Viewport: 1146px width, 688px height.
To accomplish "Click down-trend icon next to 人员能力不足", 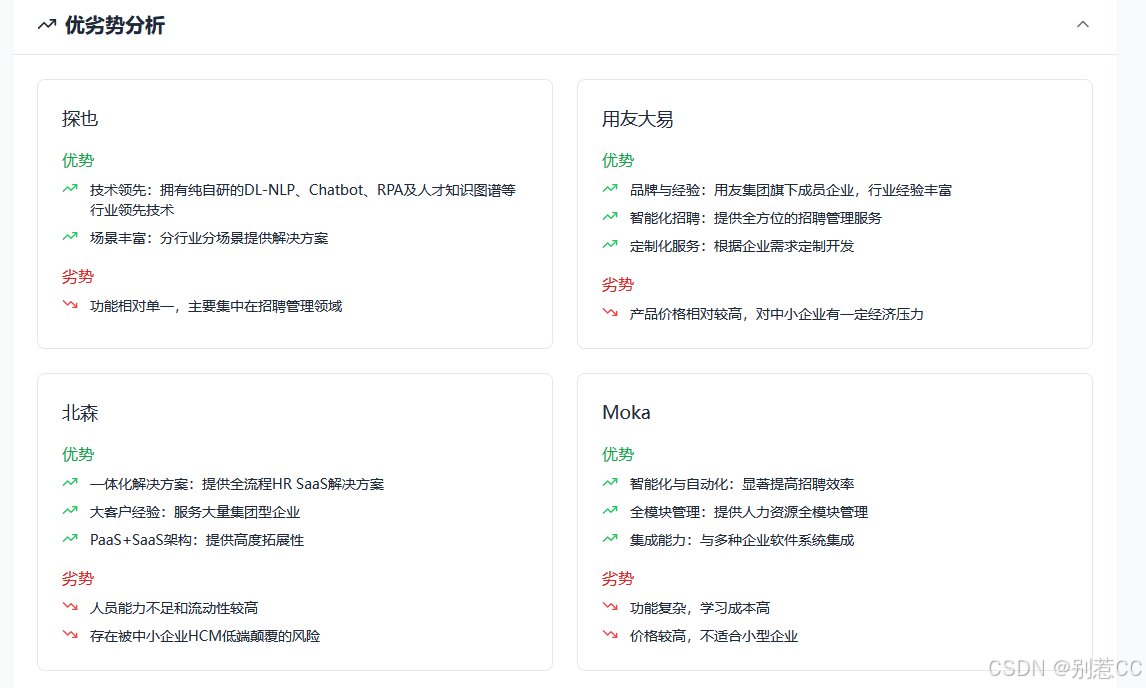I will click(x=70, y=607).
